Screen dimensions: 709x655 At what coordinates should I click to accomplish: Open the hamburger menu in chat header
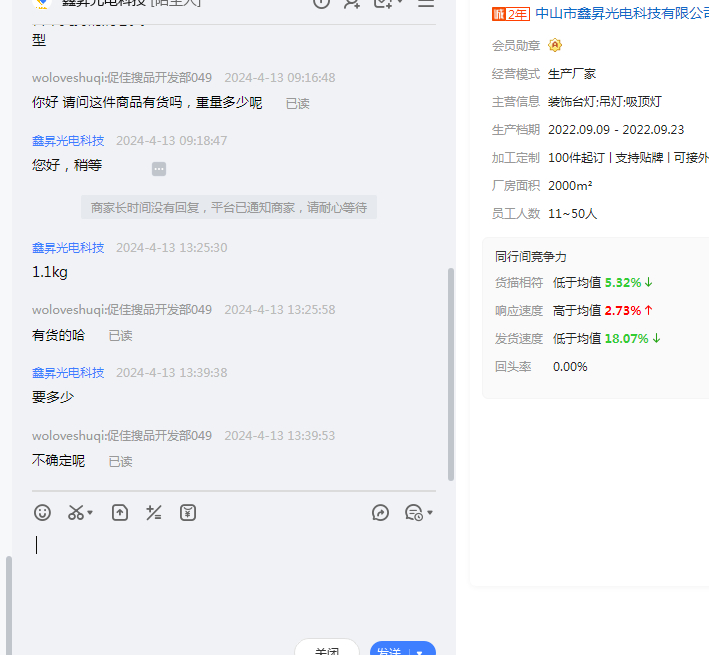pyautogui.click(x=426, y=3)
